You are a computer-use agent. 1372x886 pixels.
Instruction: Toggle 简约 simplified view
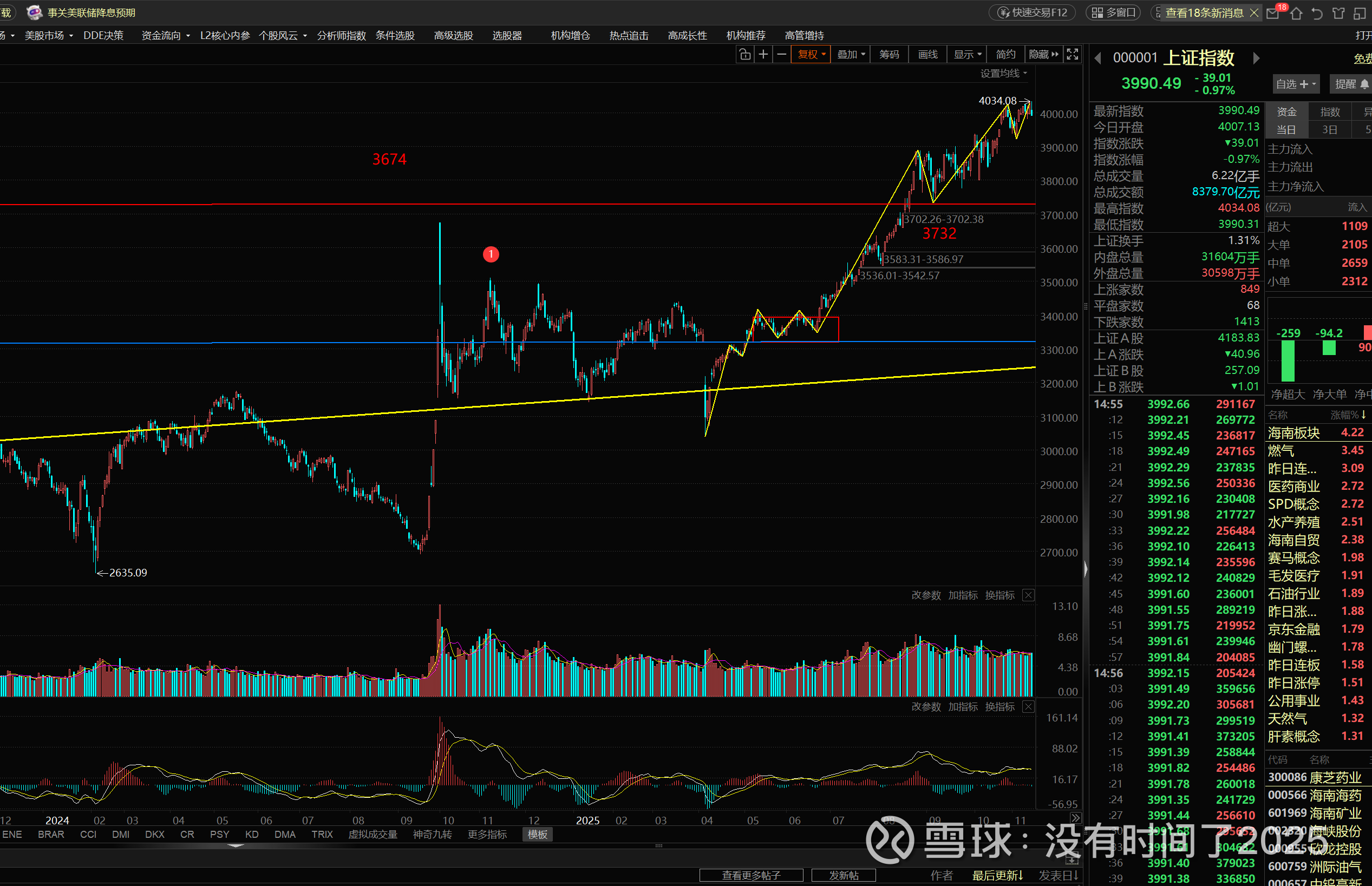point(1005,54)
